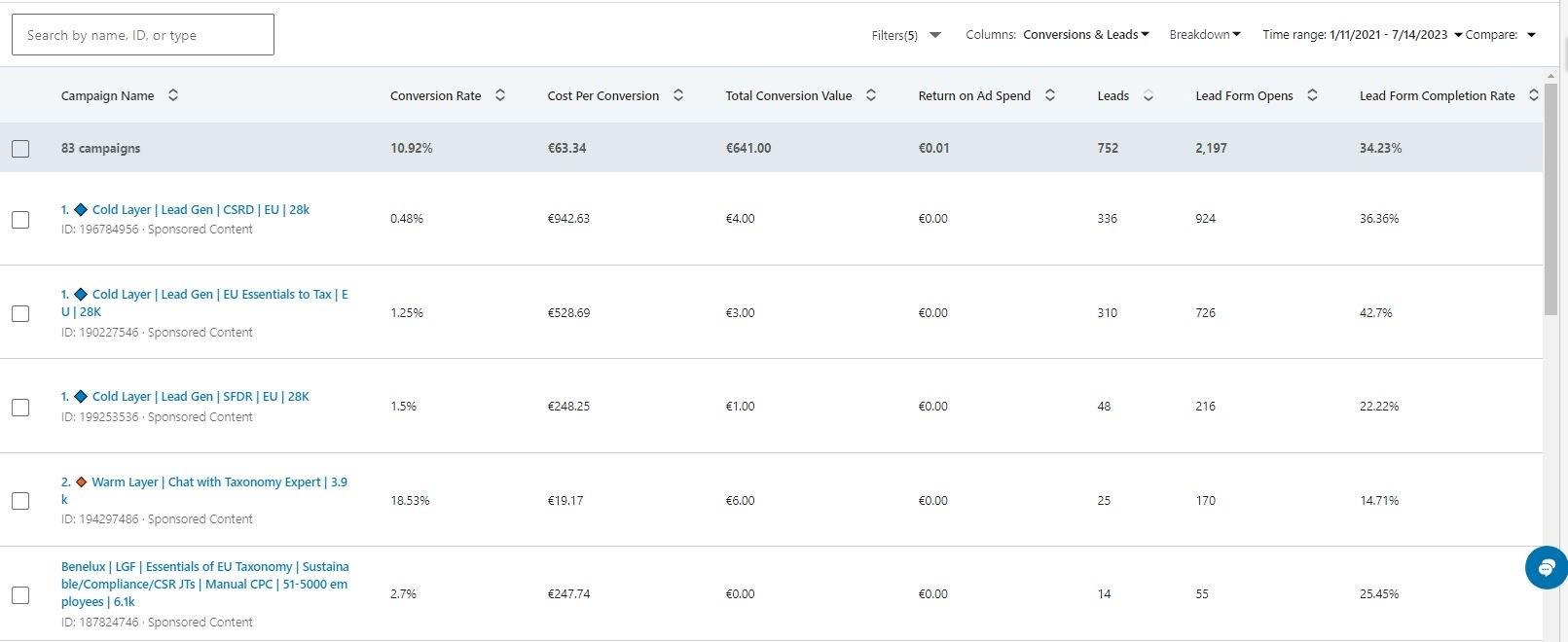Viewport: 1568px width, 642px height.
Task: Click the €248.25 cost per conversion
Action: [568, 407]
